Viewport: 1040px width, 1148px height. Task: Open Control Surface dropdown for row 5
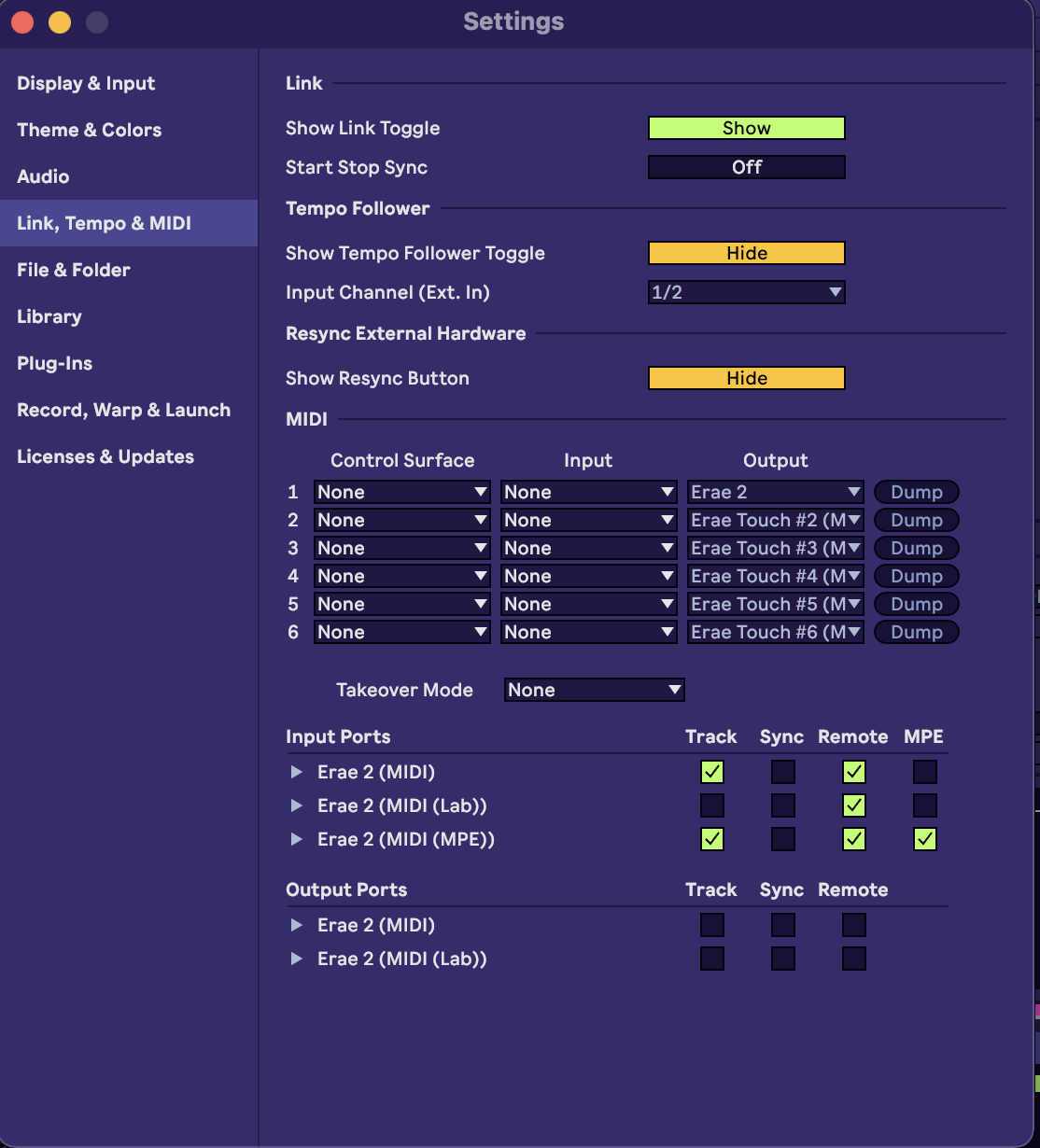click(402, 604)
